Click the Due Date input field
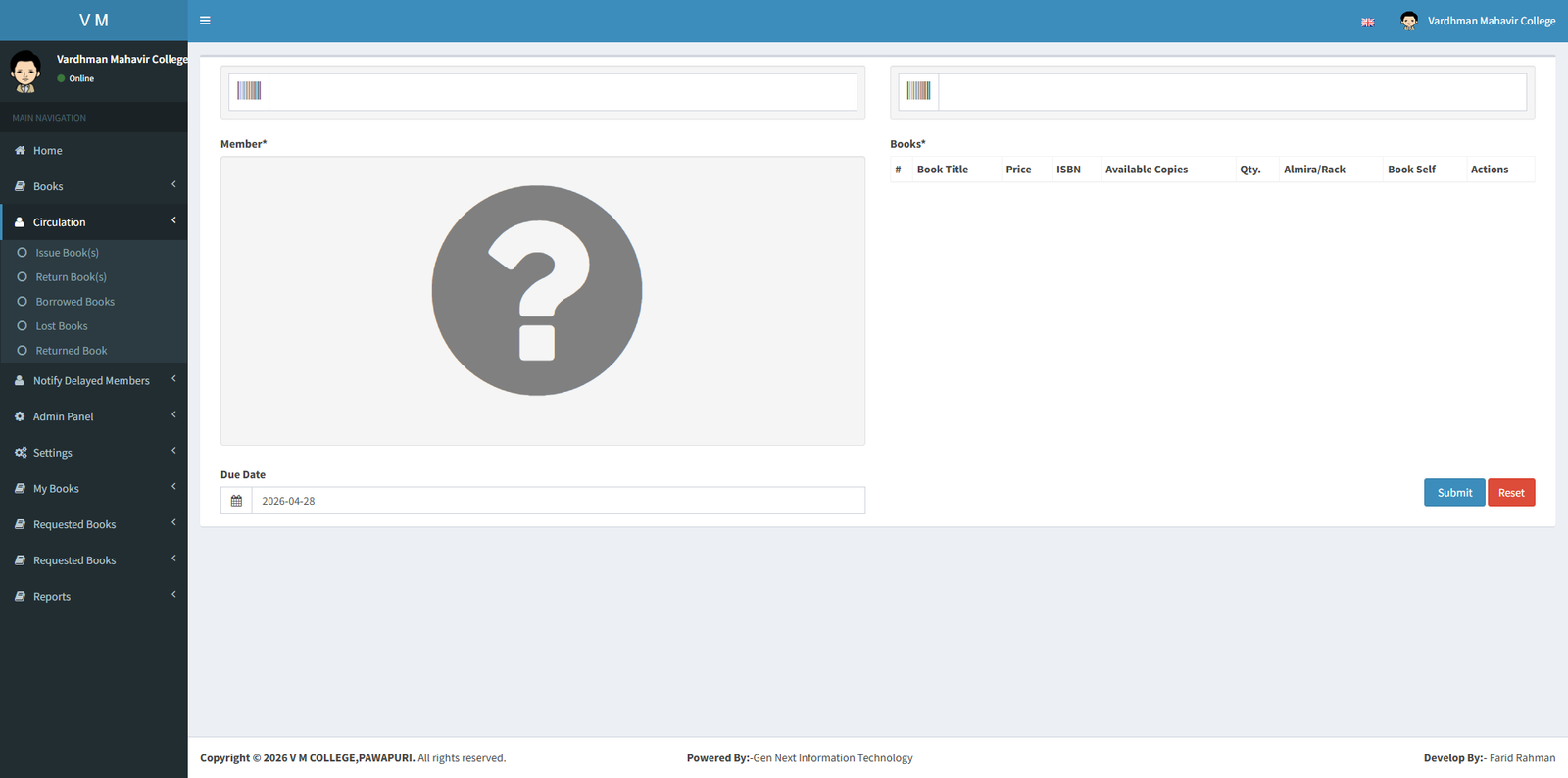The height and width of the screenshot is (778, 1568). click(x=557, y=501)
